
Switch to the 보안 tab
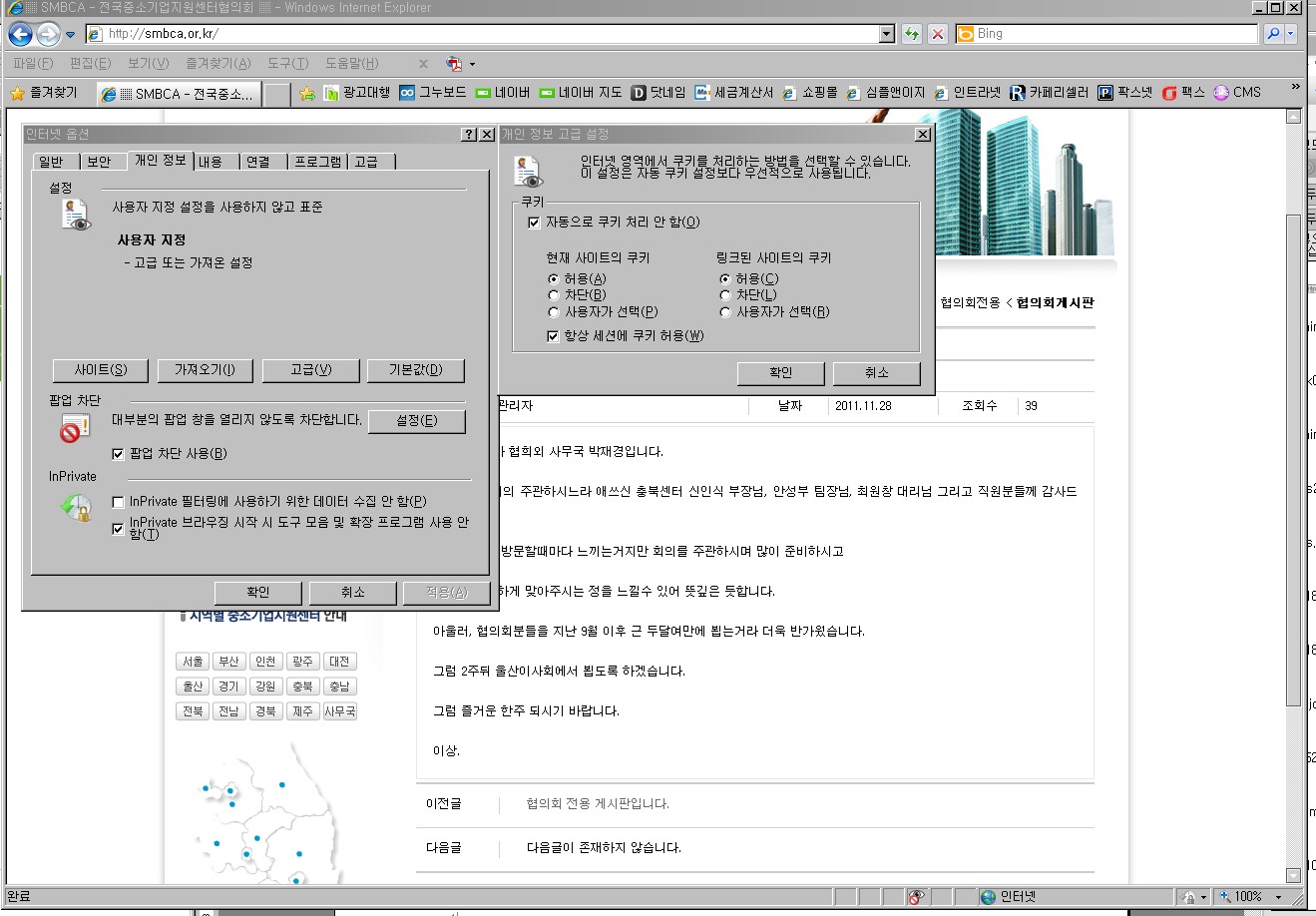coord(99,162)
